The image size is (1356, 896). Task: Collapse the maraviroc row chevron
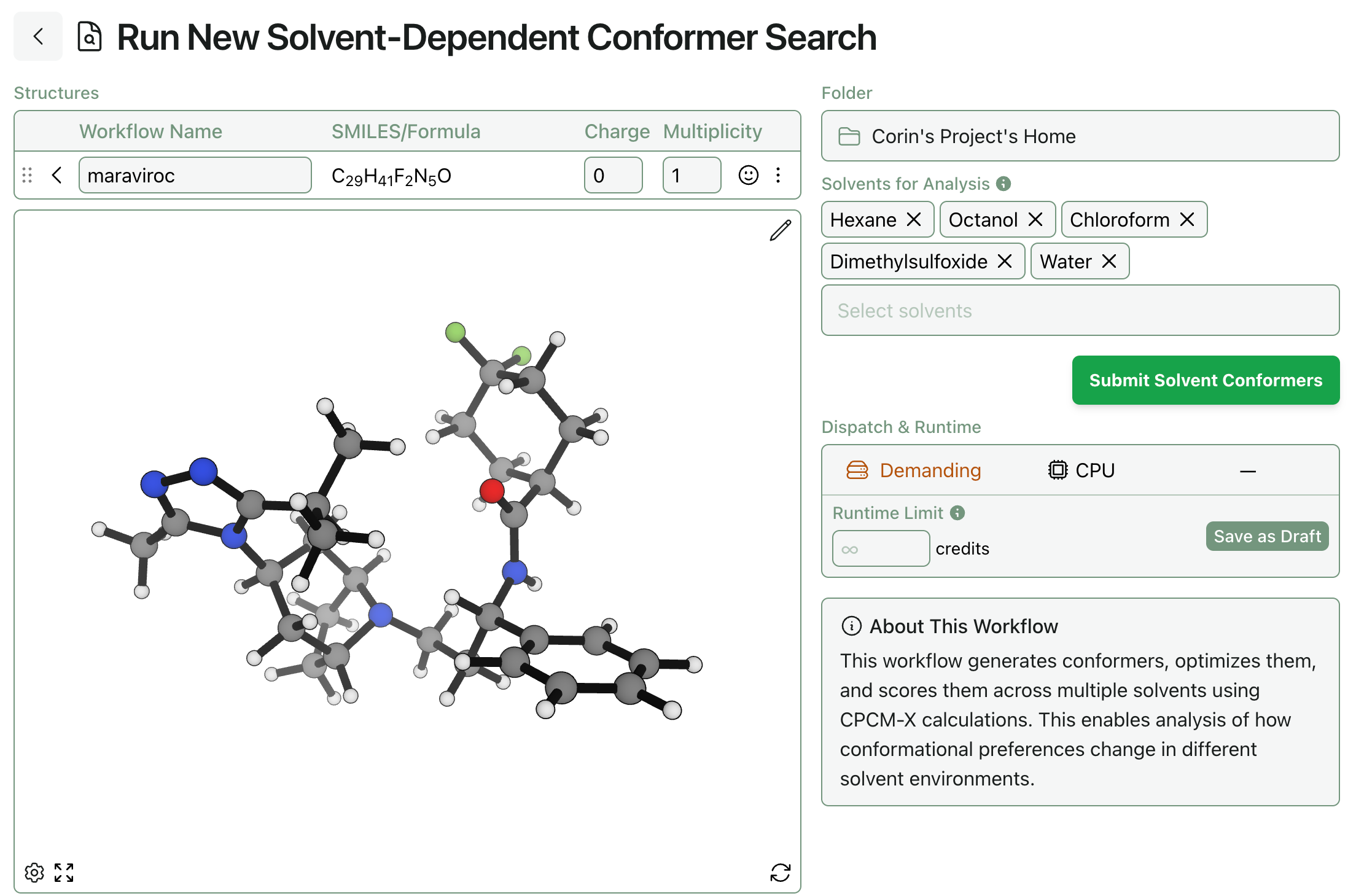(57, 176)
